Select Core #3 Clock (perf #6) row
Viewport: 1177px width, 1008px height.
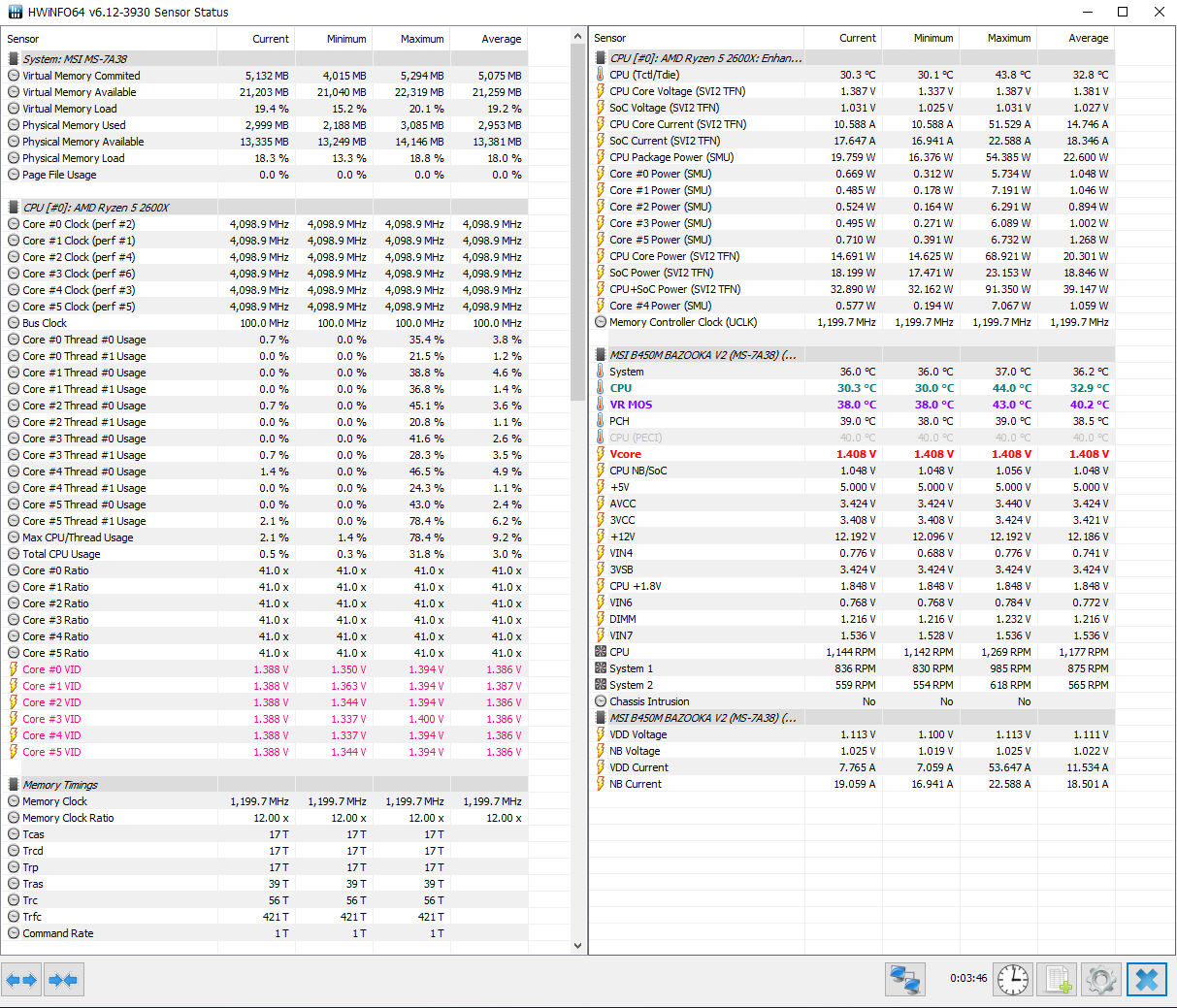tap(265, 274)
